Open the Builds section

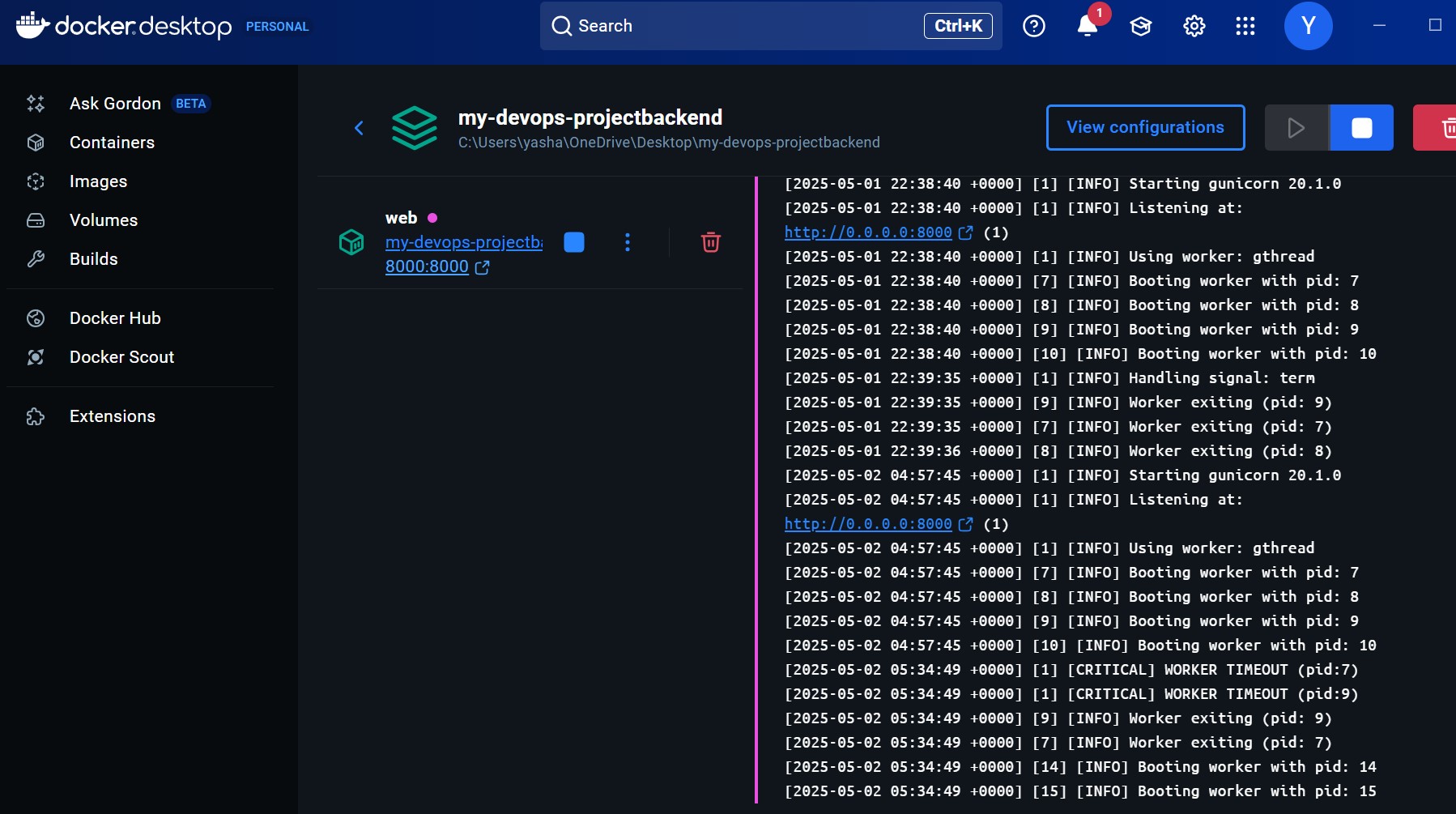[x=94, y=258]
